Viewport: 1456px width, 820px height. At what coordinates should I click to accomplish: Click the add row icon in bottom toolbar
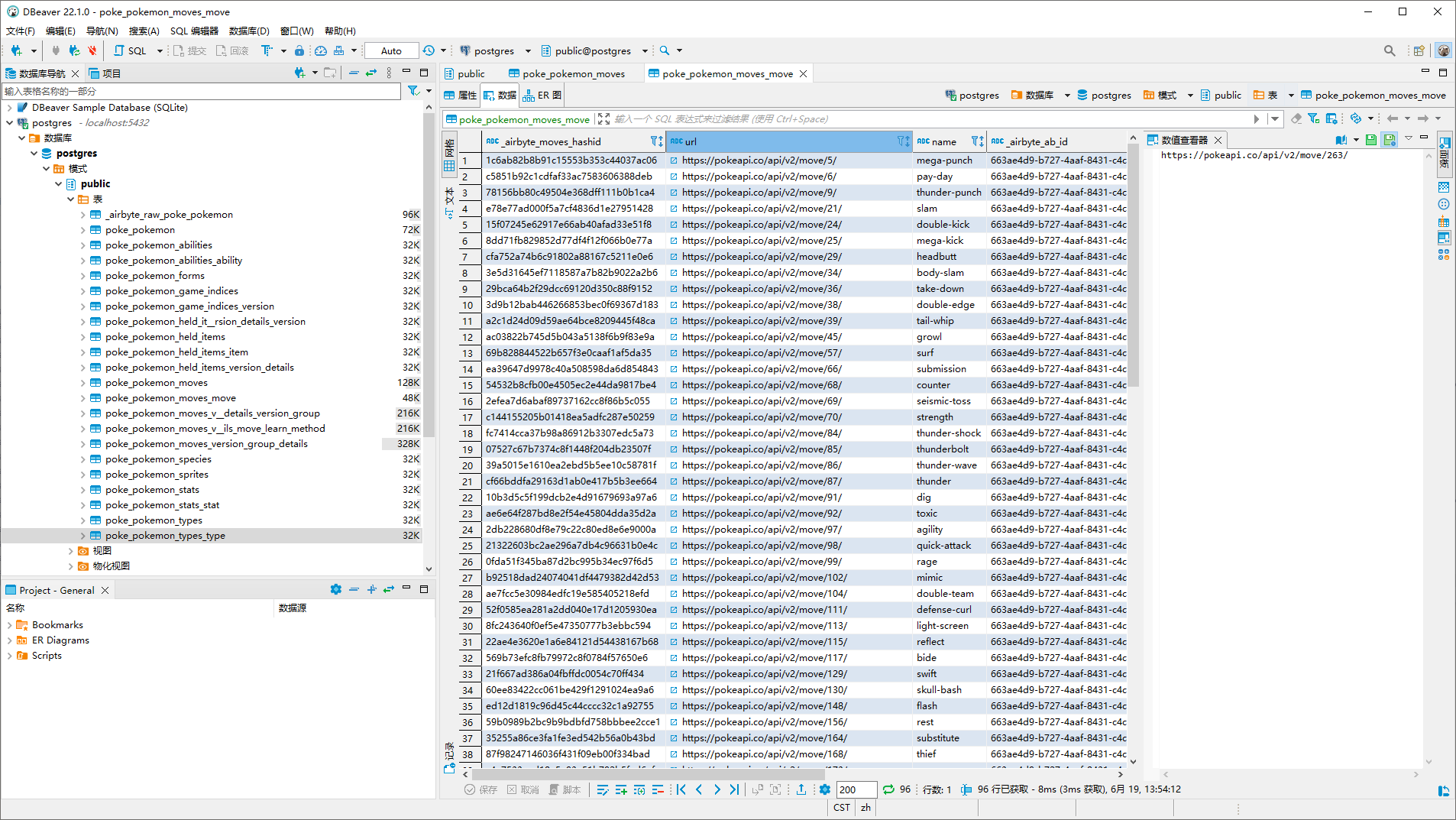click(x=621, y=789)
